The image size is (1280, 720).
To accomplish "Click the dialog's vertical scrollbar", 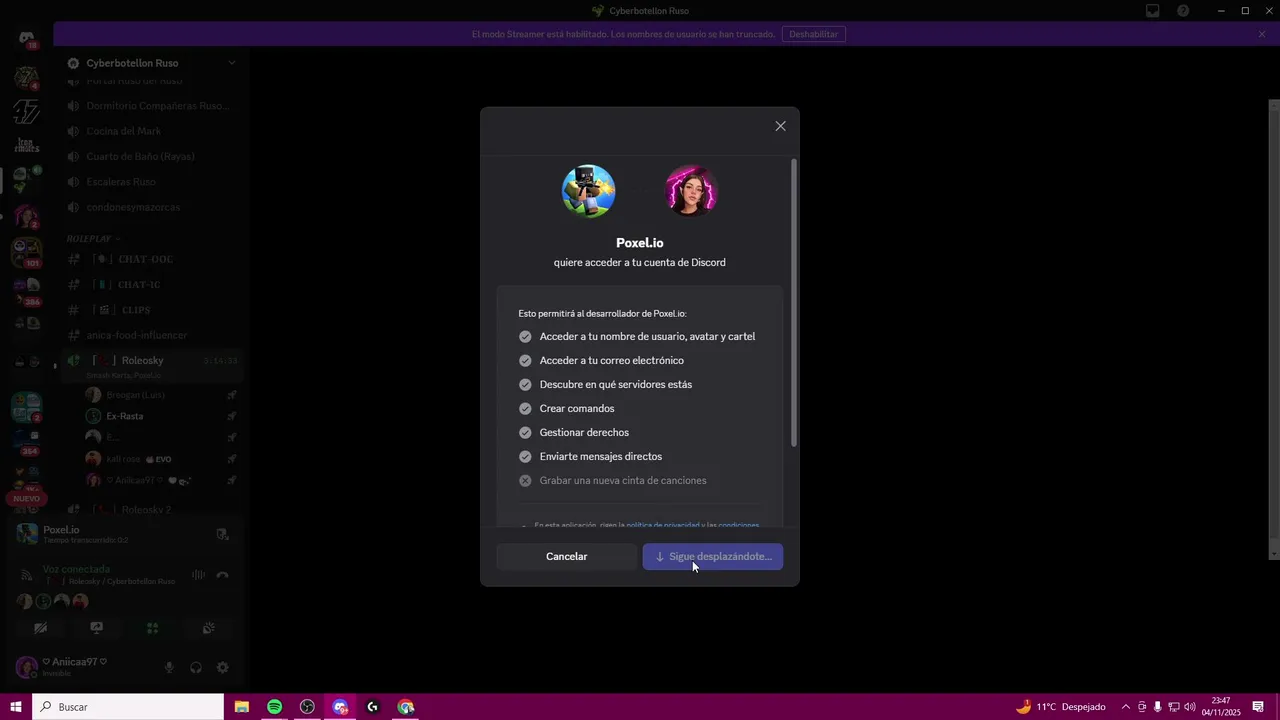I will (x=794, y=302).
